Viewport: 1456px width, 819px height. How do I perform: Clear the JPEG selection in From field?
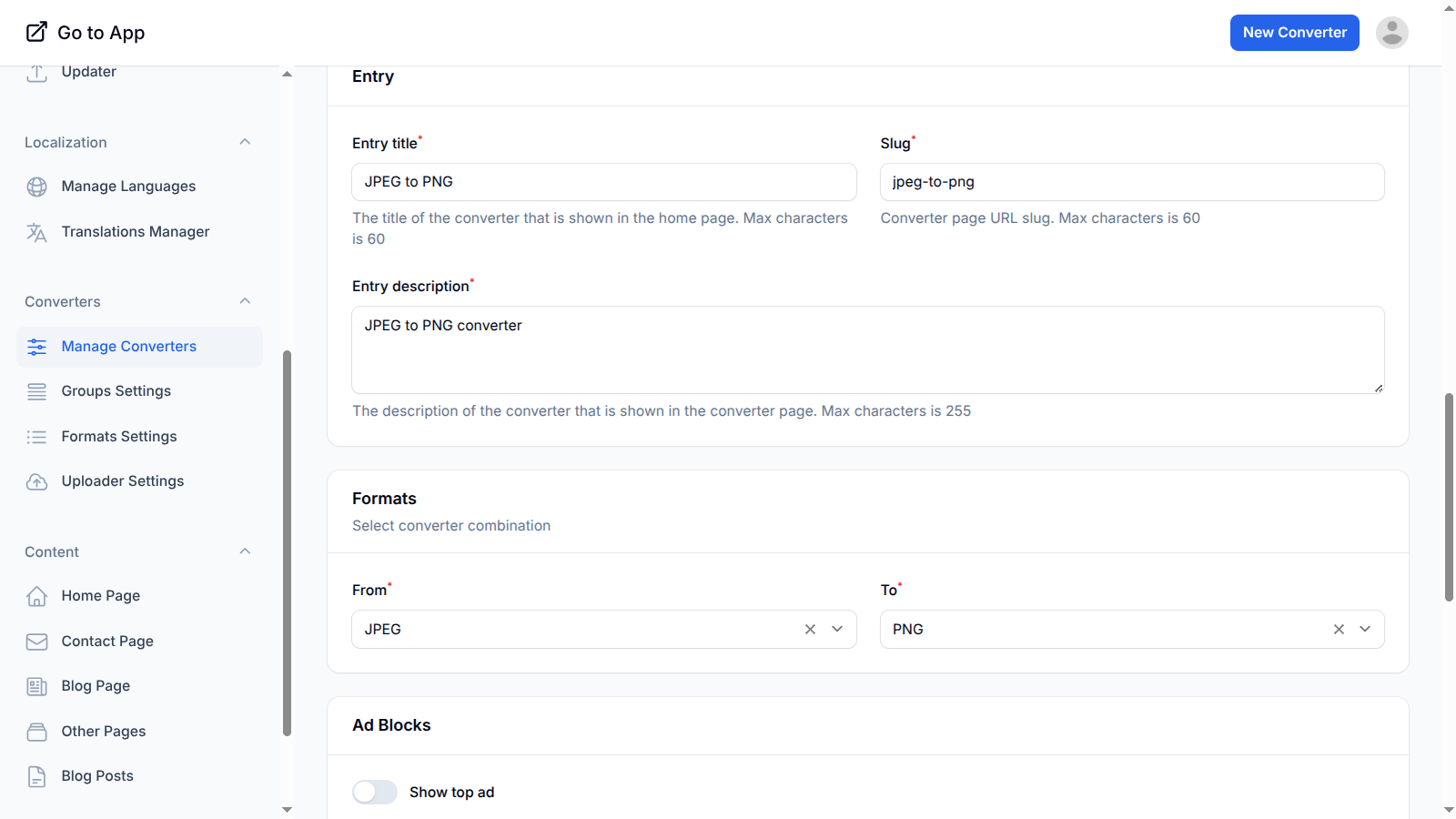810,630
